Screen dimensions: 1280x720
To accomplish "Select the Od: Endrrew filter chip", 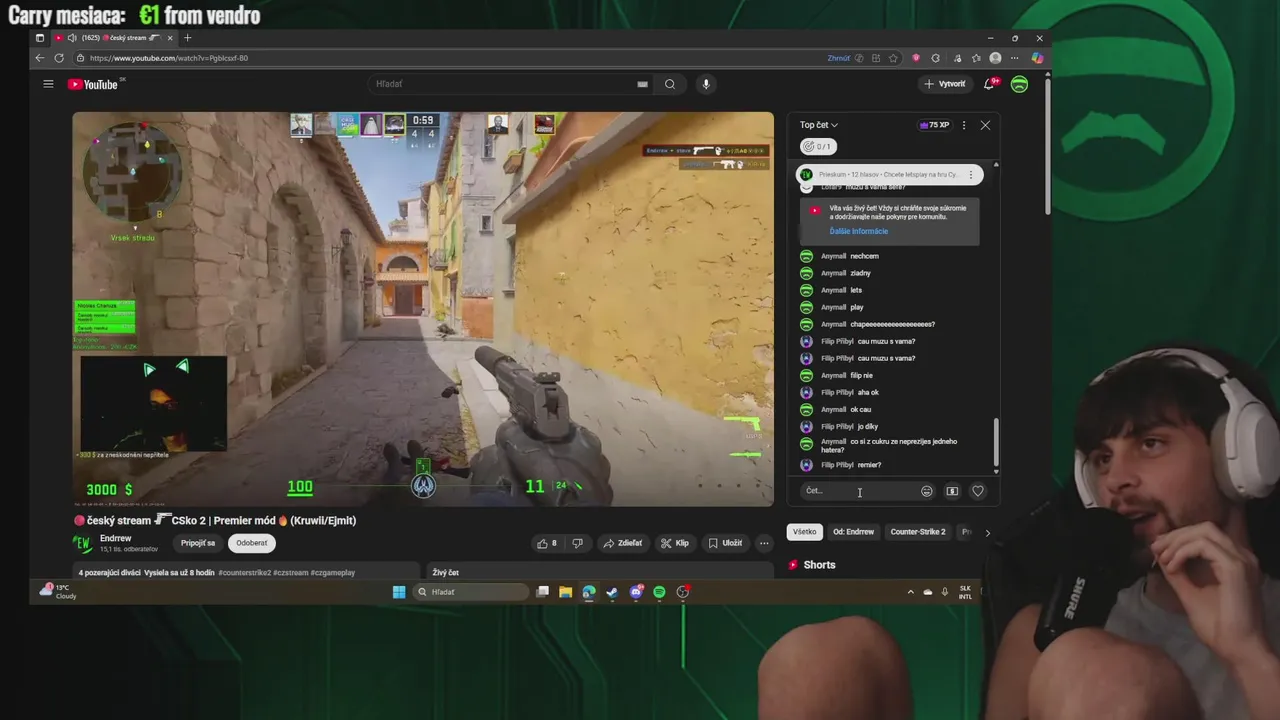I will point(853,532).
